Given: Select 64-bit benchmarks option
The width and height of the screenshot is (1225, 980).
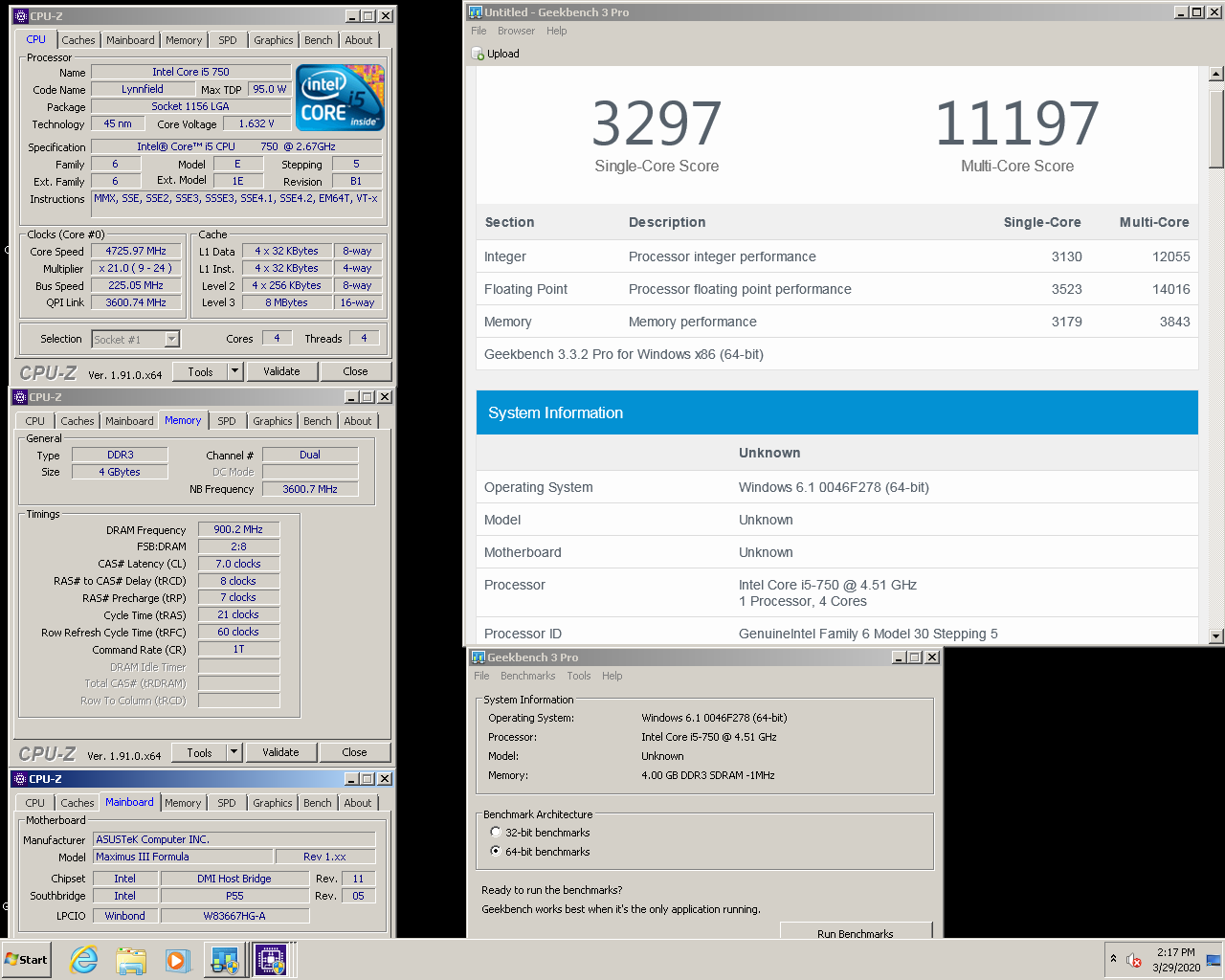Looking at the screenshot, I should click(496, 851).
